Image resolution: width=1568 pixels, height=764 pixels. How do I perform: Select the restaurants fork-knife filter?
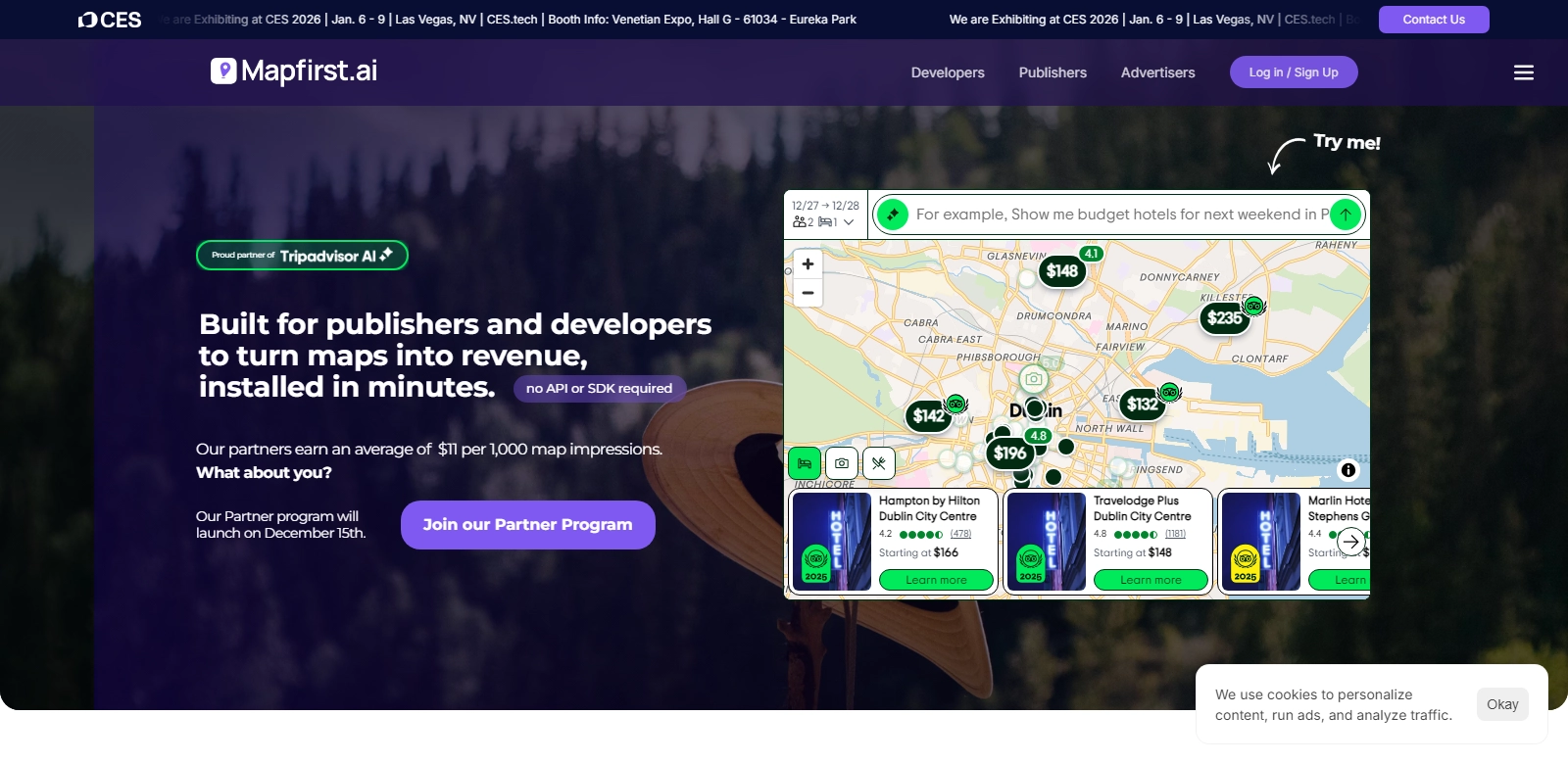879,463
